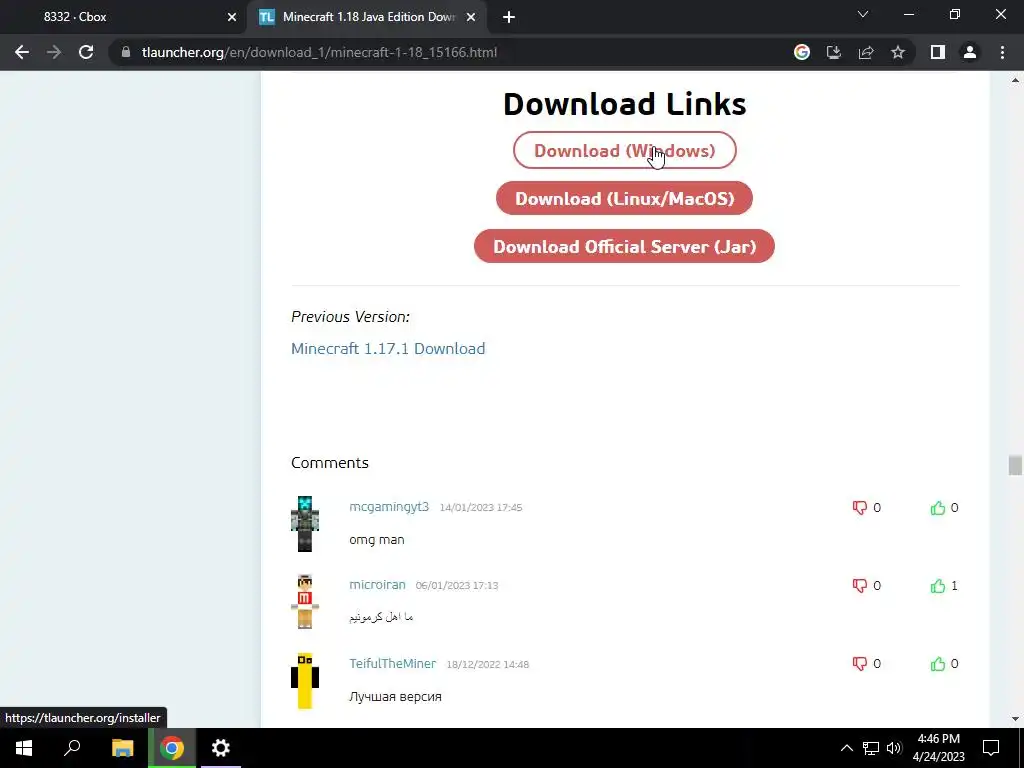Open the Google icon in address bar
1024x768 pixels.
(801, 52)
